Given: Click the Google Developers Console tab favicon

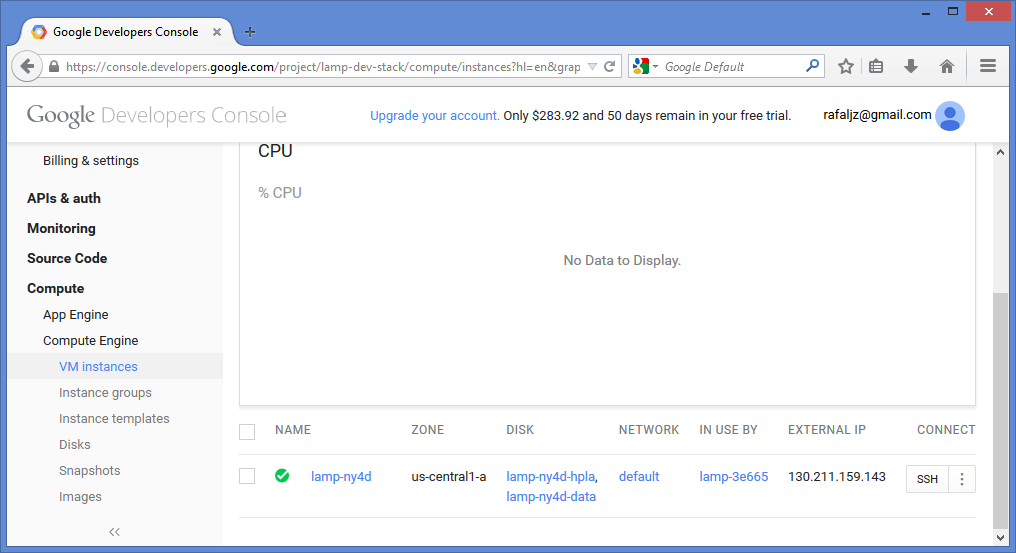Looking at the screenshot, I should tap(39, 32).
